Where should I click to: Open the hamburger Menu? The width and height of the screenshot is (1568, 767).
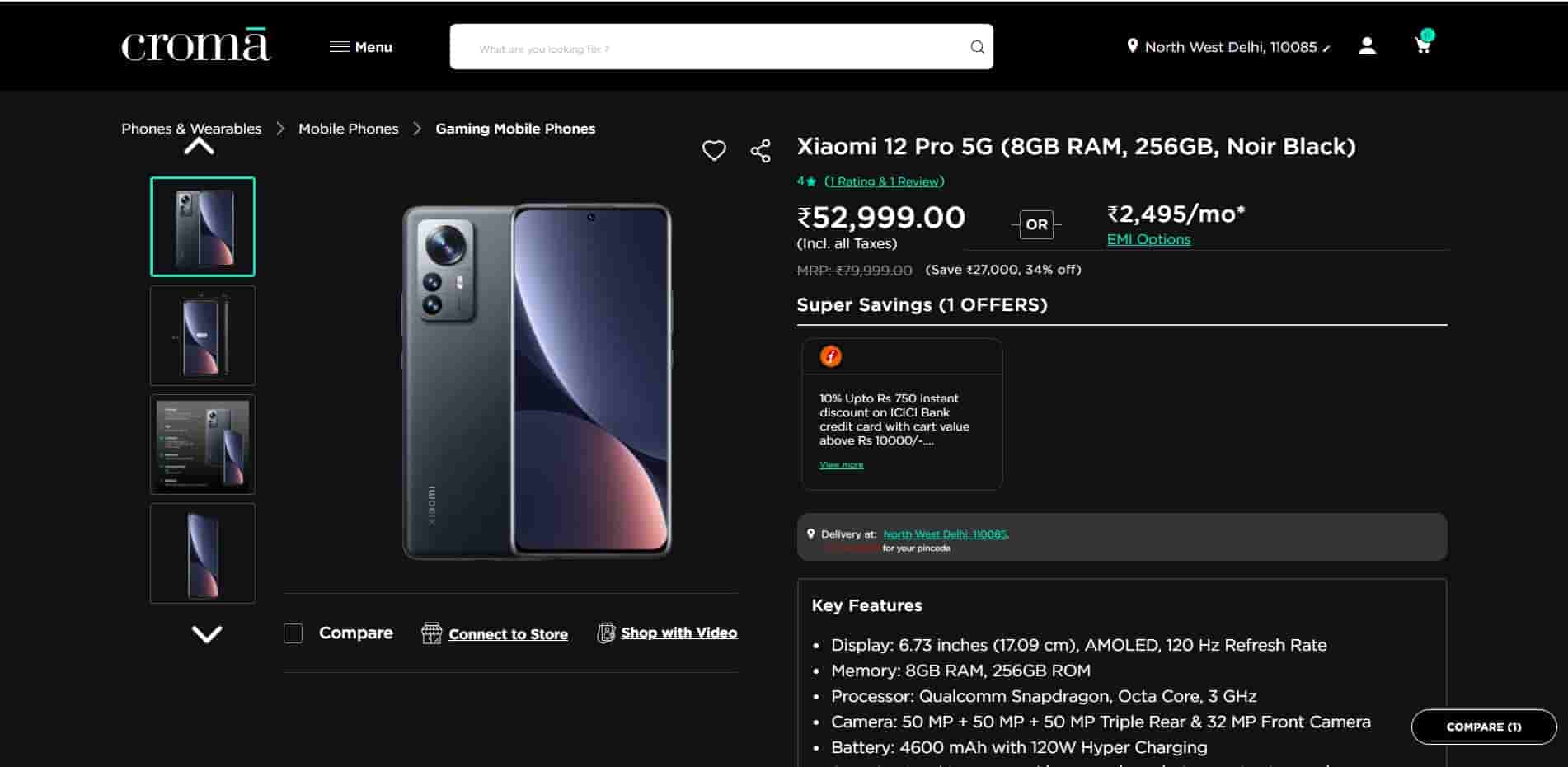(360, 47)
